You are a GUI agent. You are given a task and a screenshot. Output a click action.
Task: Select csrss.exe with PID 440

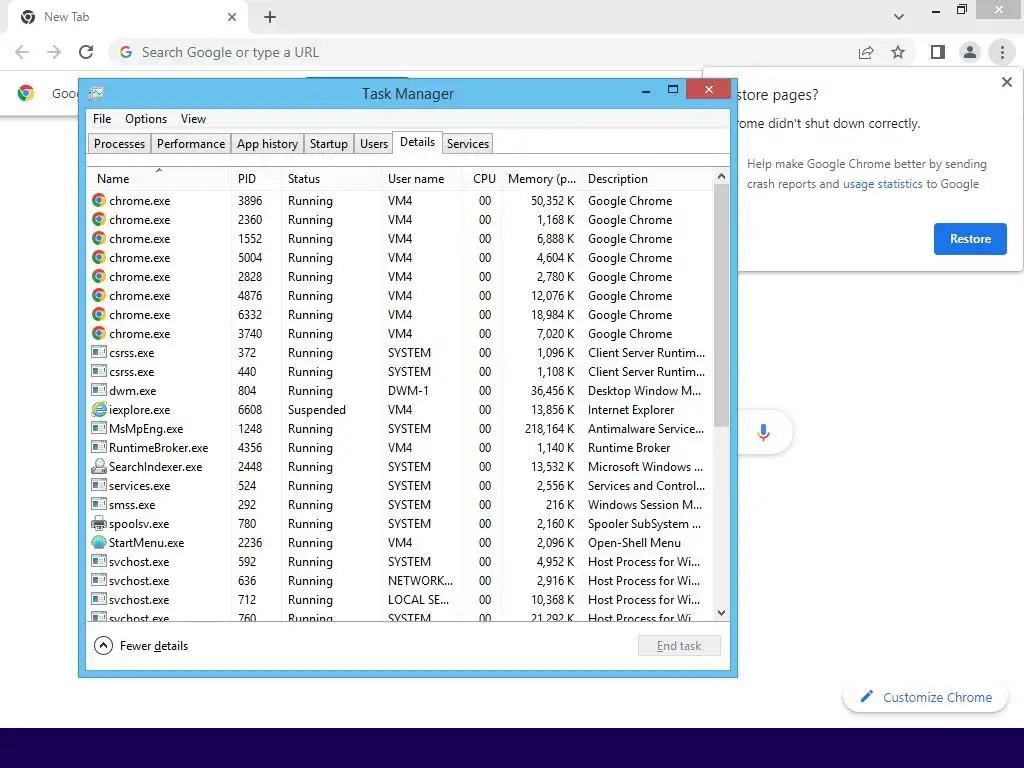click(400, 372)
